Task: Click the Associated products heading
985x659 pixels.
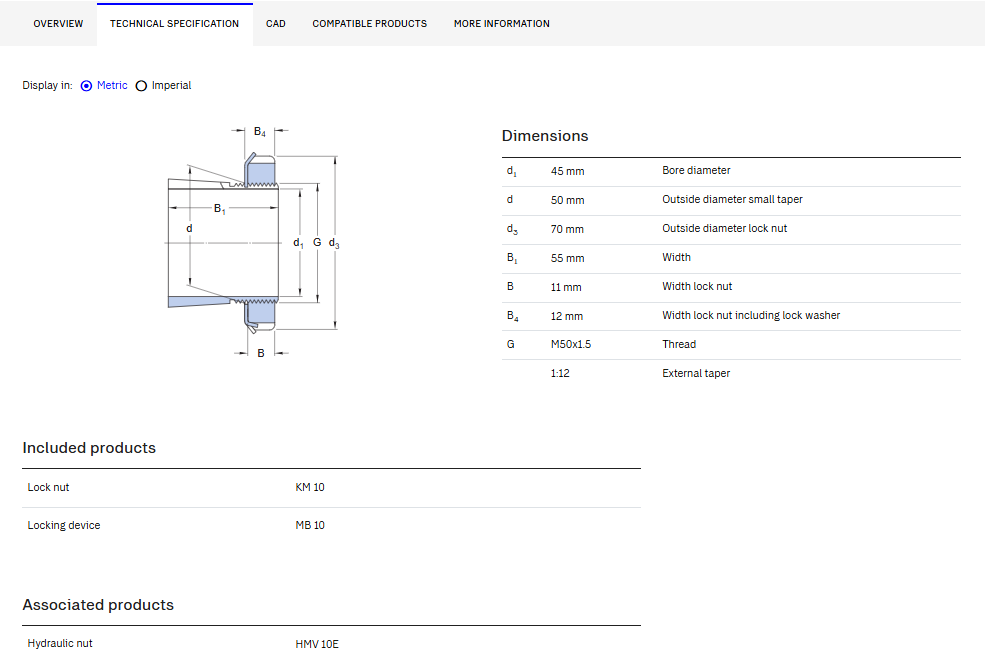Action: click(x=98, y=605)
